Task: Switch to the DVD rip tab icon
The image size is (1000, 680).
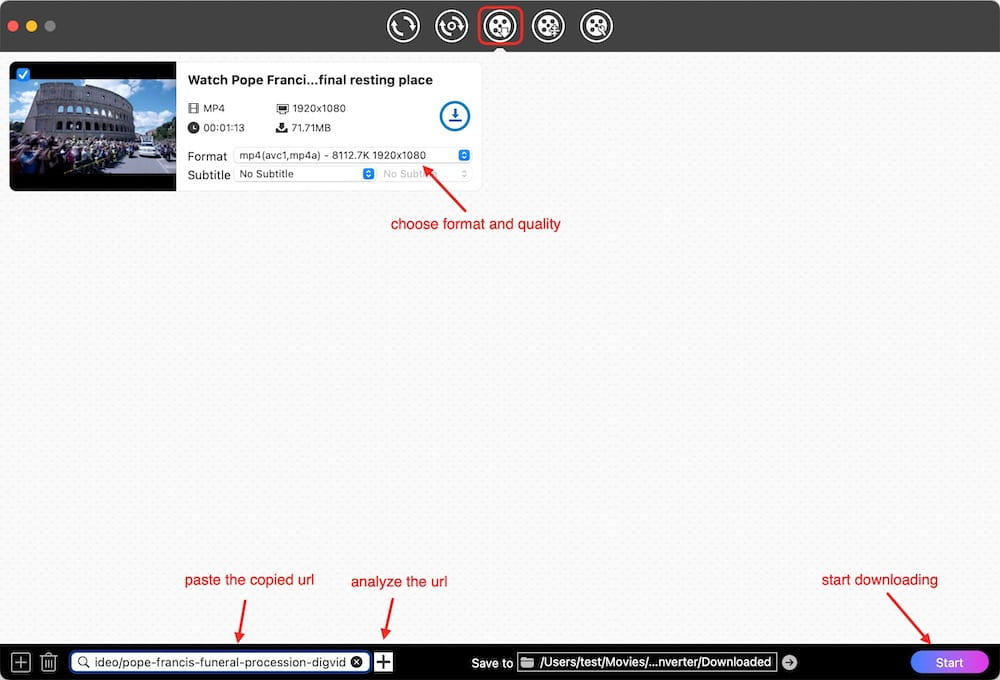Action: click(452, 26)
